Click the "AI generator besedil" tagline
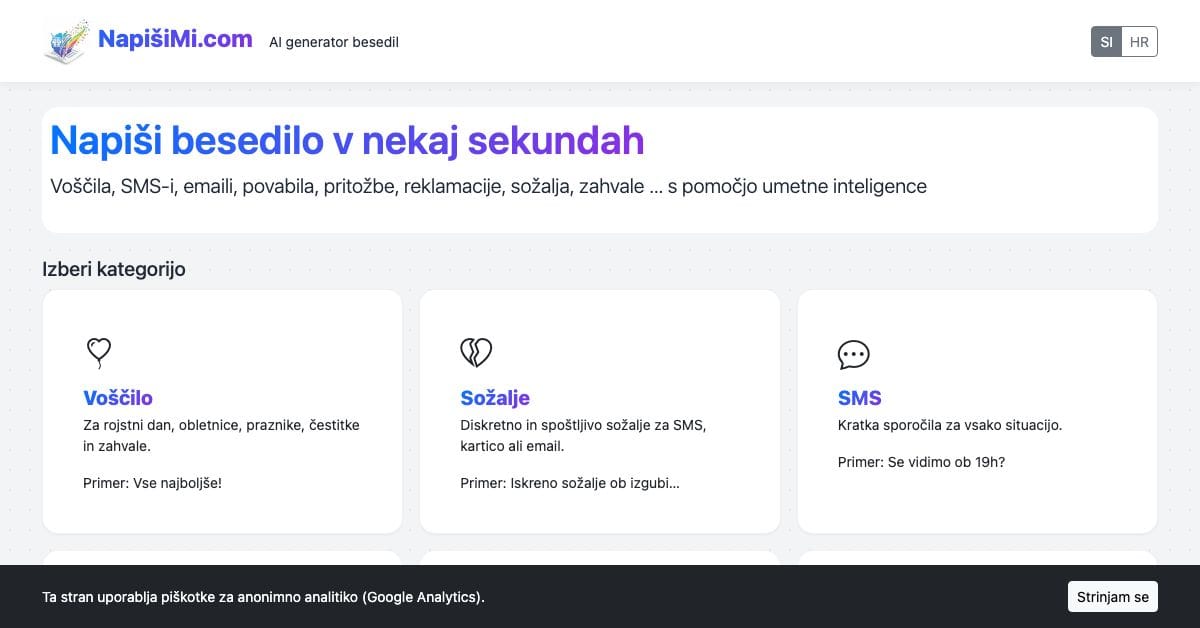The height and width of the screenshot is (628, 1200). (x=334, y=42)
